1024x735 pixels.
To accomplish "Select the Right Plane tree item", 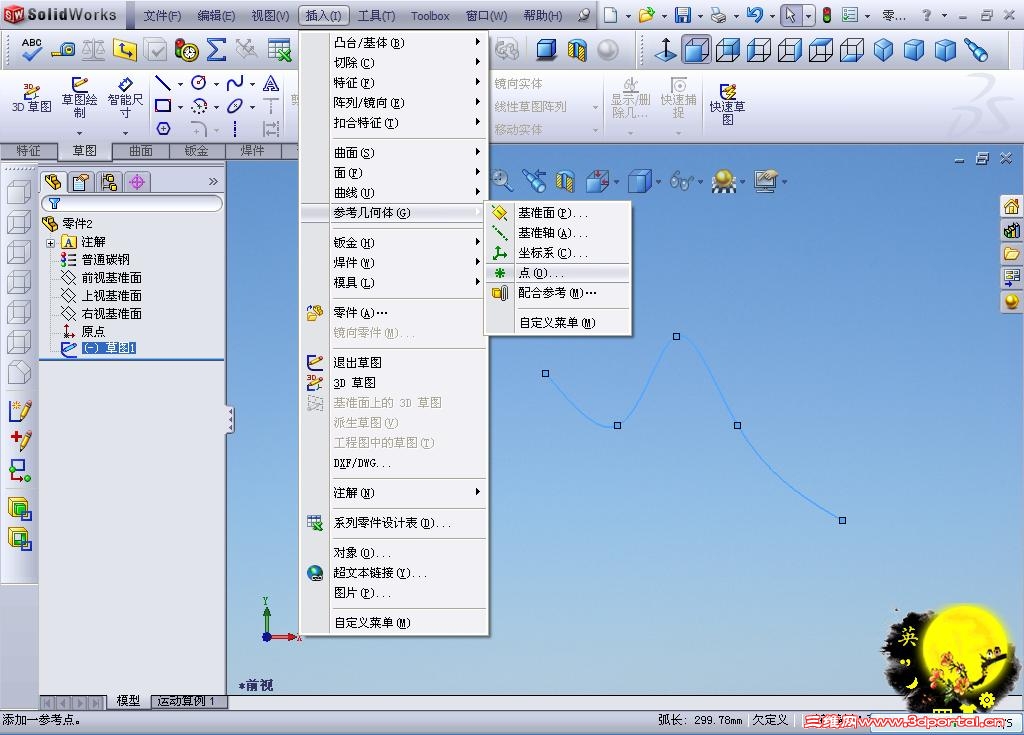I will [102, 313].
